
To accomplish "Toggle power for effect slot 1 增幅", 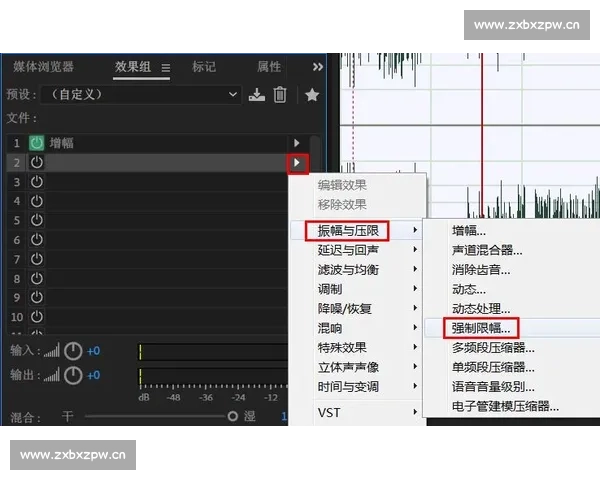I will point(37,143).
